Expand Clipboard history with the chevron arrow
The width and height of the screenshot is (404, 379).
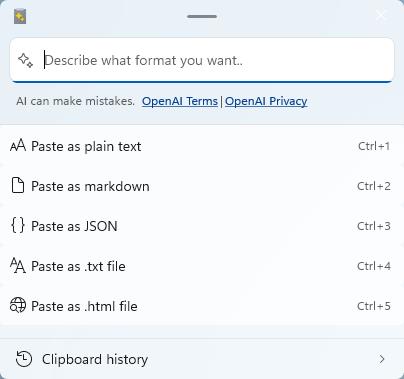[x=382, y=359]
